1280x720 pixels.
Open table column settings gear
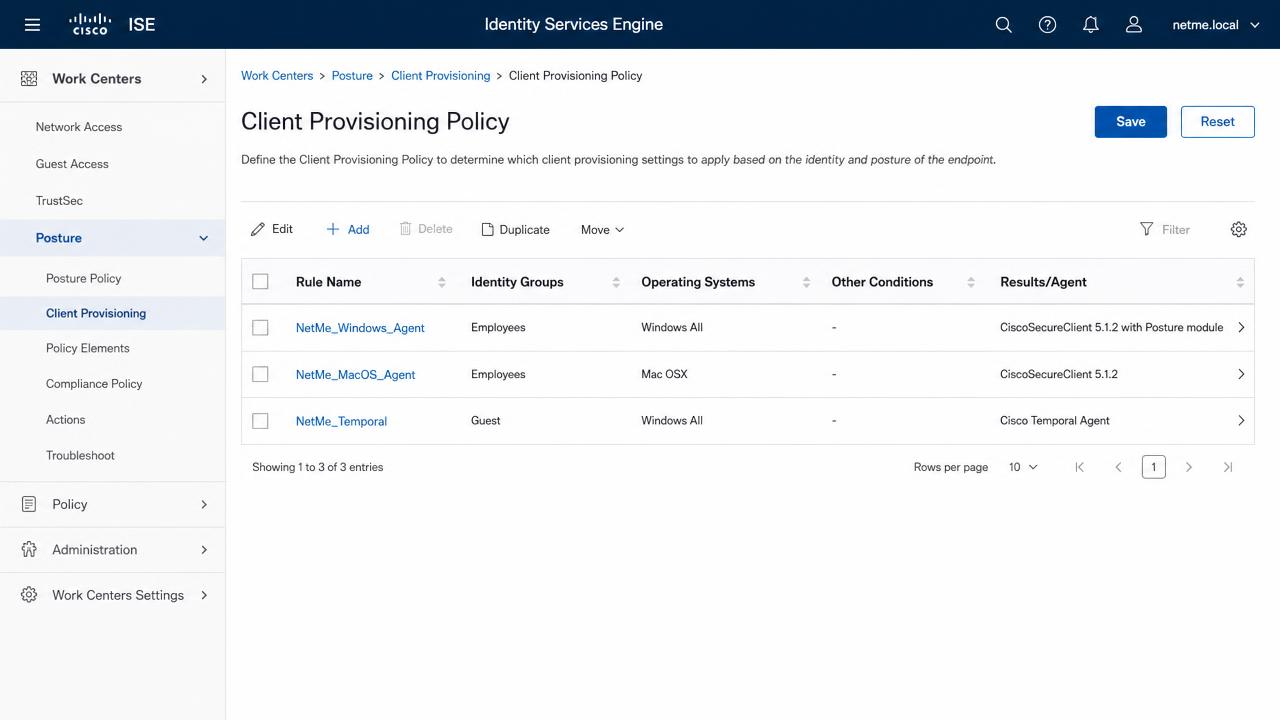1239,229
